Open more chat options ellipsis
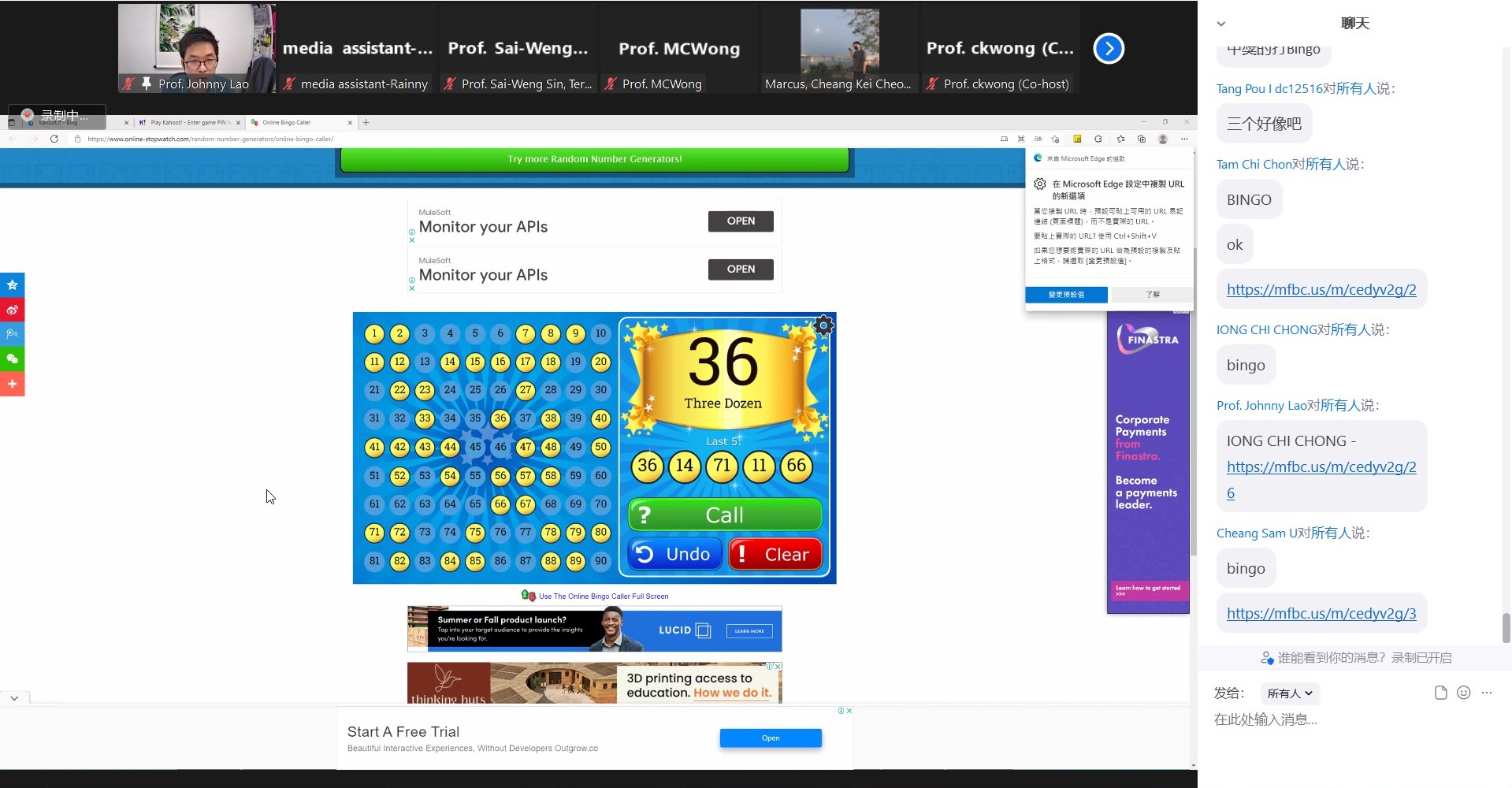The width and height of the screenshot is (1512, 788). (x=1487, y=693)
